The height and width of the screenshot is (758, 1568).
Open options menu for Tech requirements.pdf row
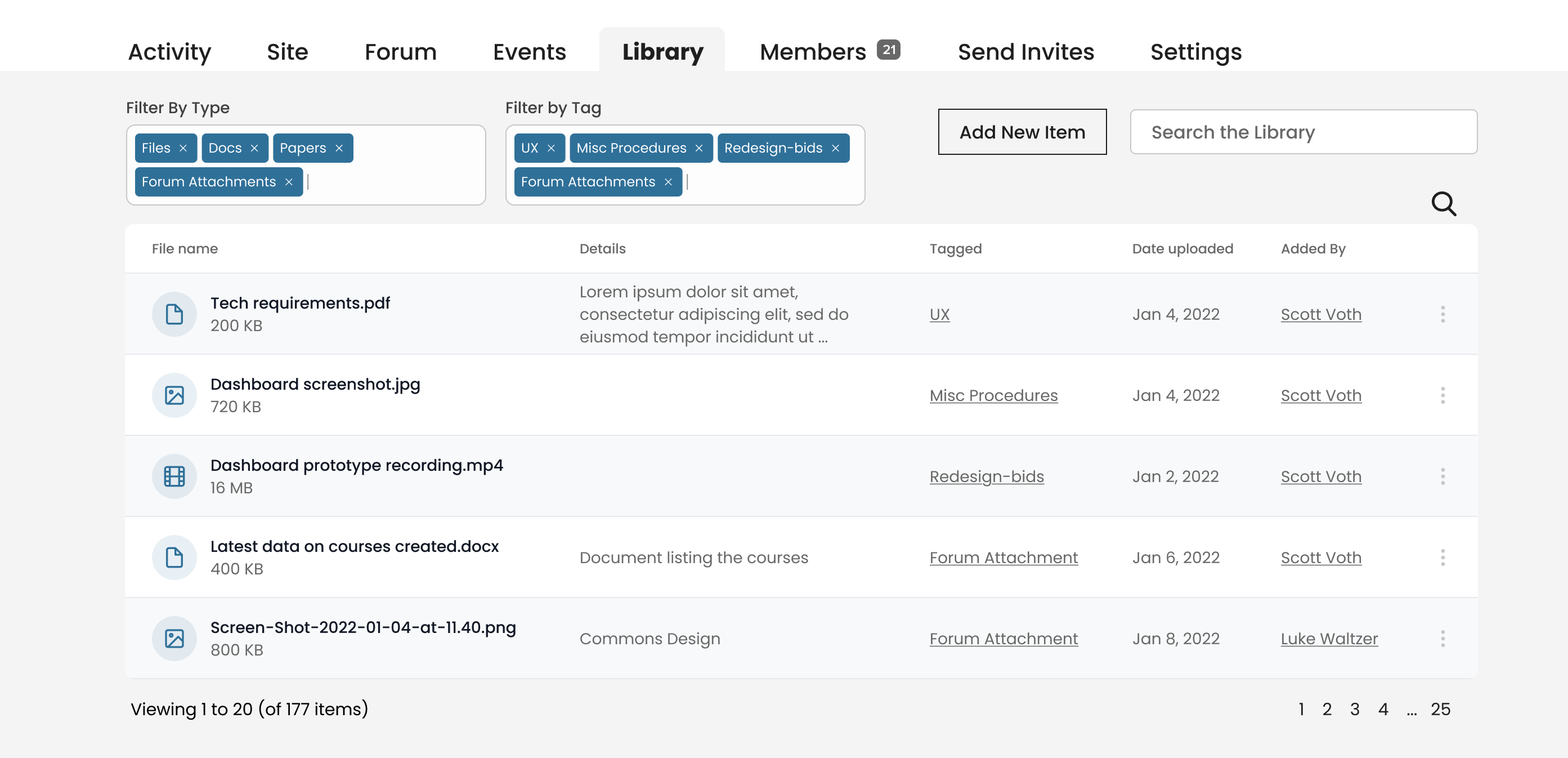tap(1442, 314)
